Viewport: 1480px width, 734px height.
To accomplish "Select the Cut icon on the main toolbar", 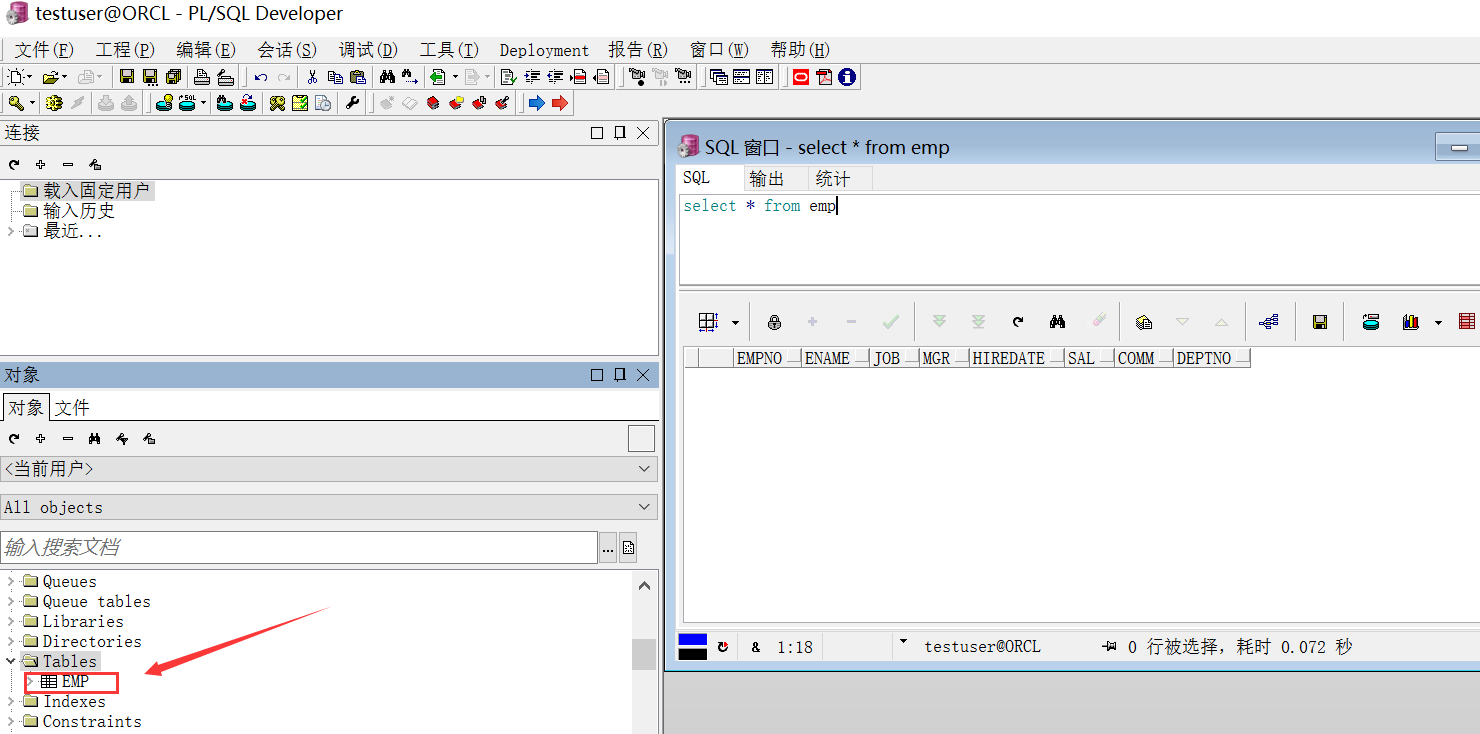I will (x=313, y=77).
